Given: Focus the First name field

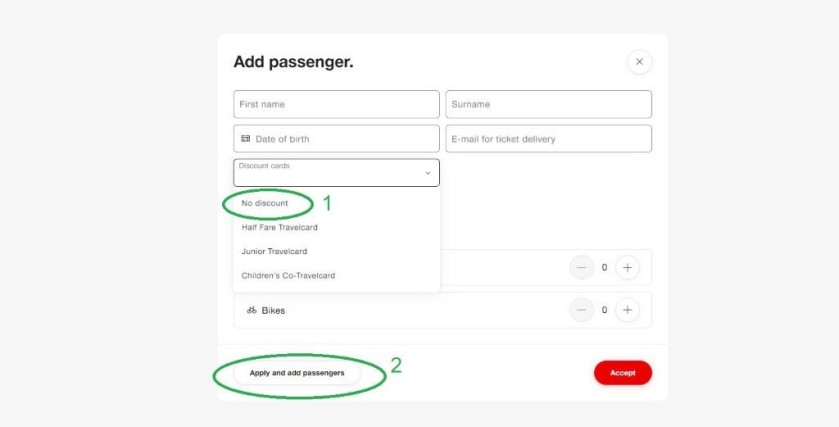Looking at the screenshot, I should pos(336,104).
